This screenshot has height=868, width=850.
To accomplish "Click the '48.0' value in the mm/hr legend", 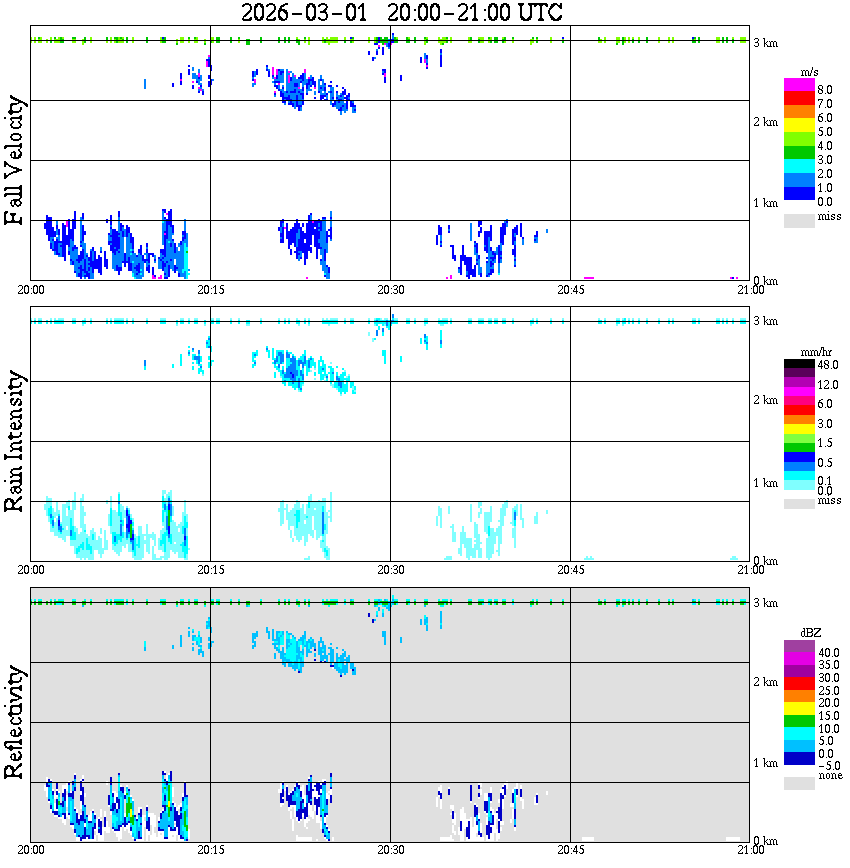I will pyautogui.click(x=828, y=365).
